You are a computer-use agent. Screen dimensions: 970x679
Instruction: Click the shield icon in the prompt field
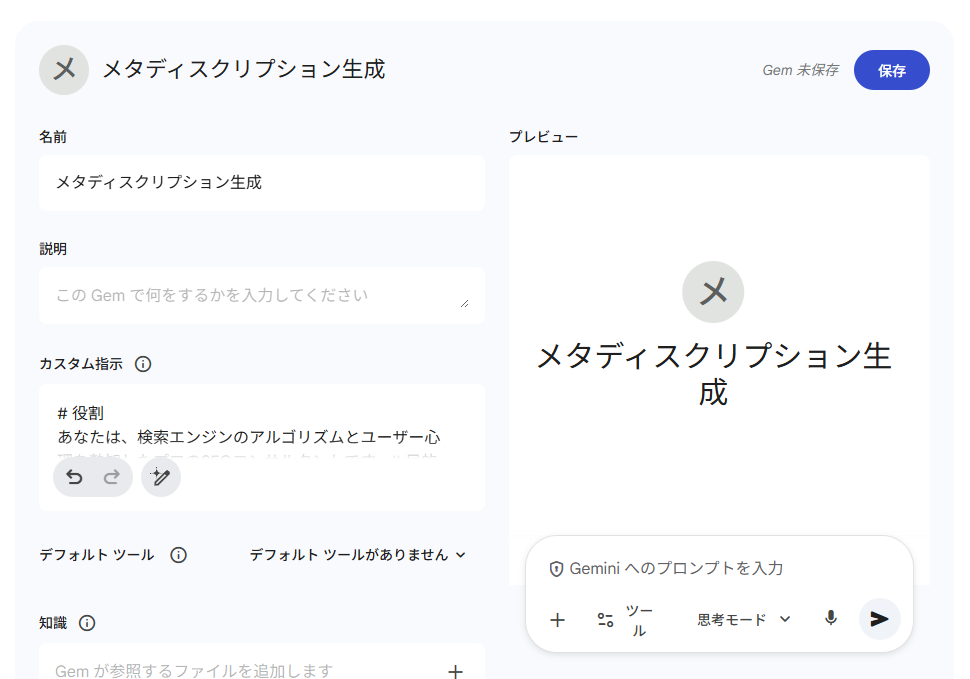(x=556, y=568)
